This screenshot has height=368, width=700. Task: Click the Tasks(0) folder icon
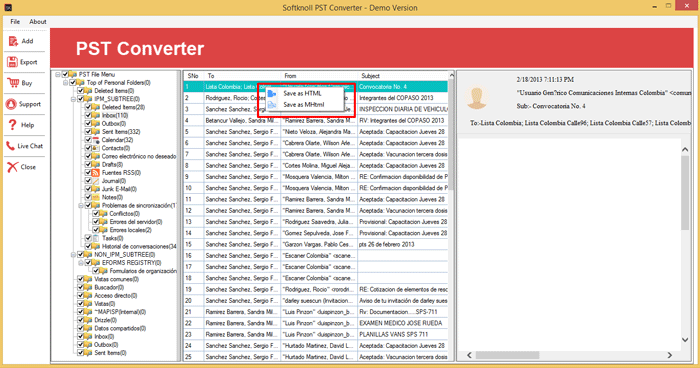click(96, 238)
